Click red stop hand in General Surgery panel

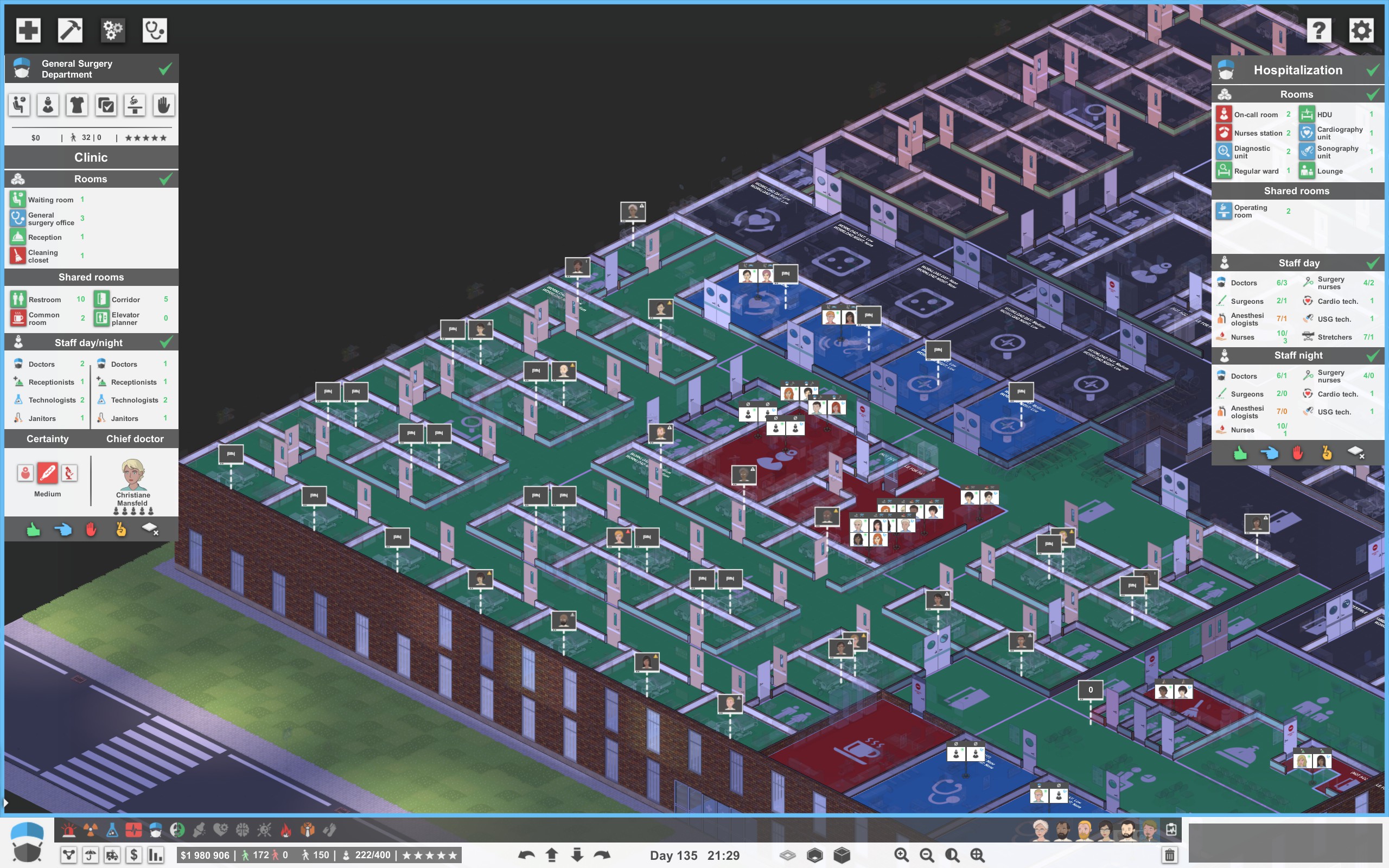(91, 529)
